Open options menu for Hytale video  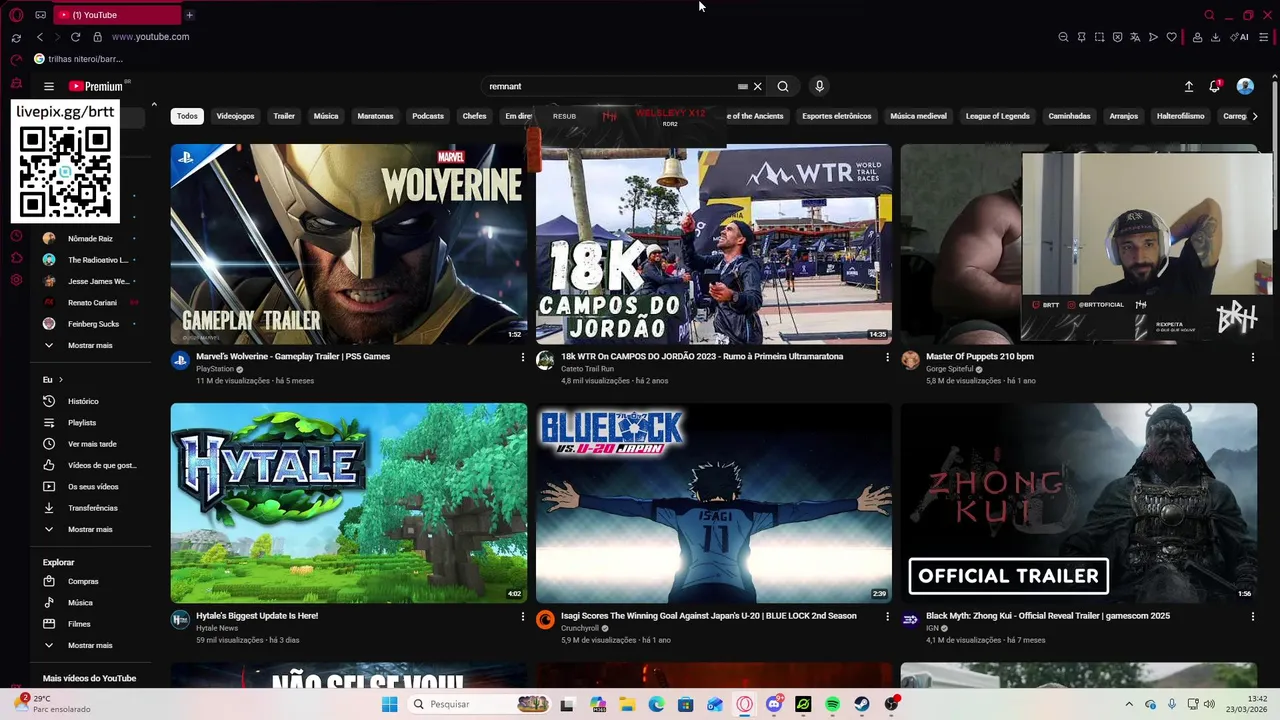point(522,617)
